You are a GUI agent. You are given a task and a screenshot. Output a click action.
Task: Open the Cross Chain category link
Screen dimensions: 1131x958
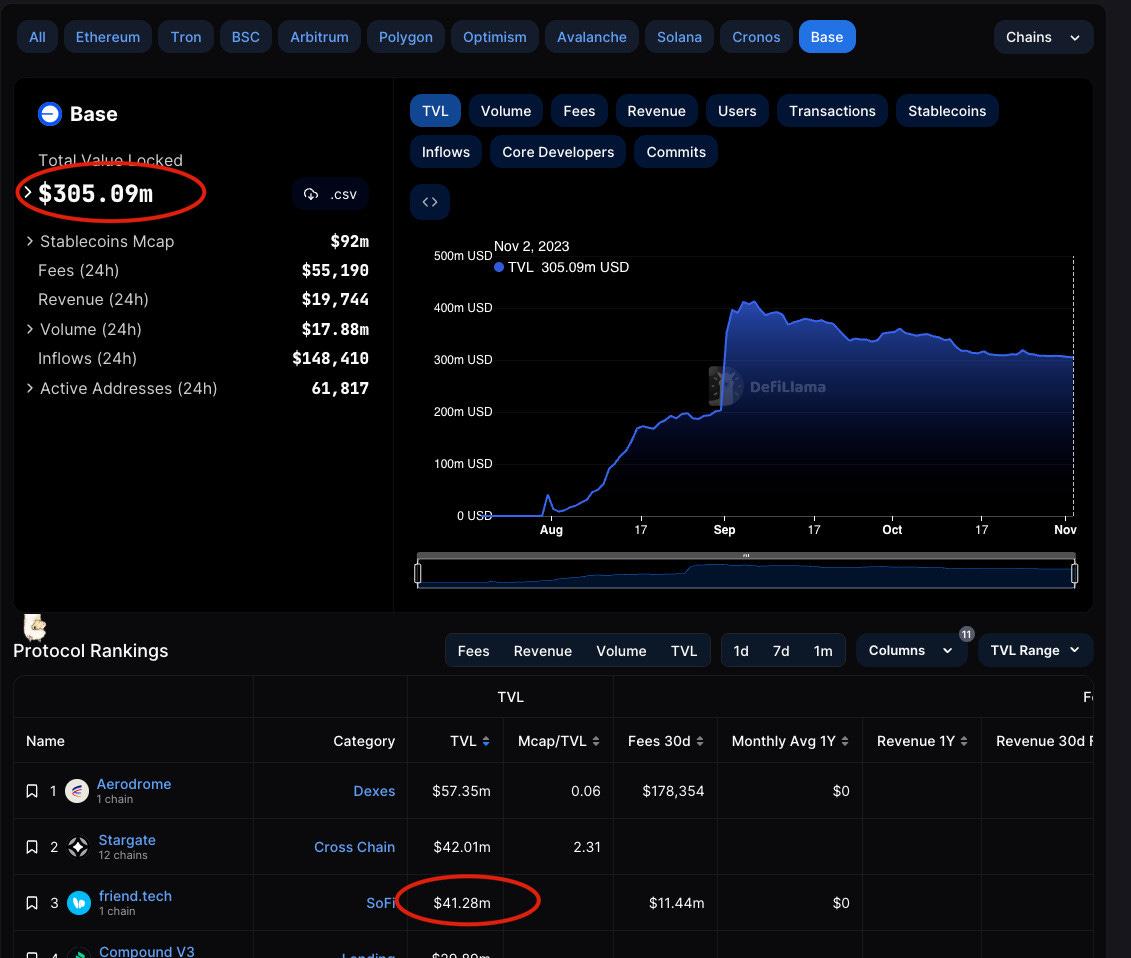(x=354, y=847)
